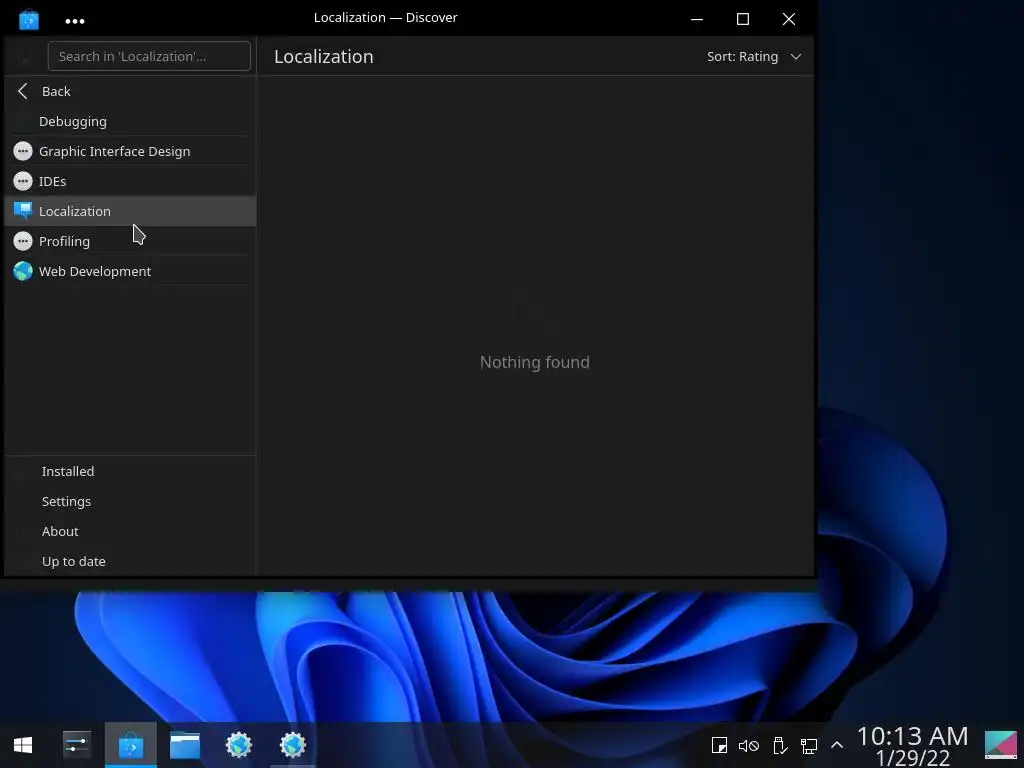The height and width of the screenshot is (768, 1024).
Task: Click the second gear-globe icon in taskbar
Action: (293, 745)
